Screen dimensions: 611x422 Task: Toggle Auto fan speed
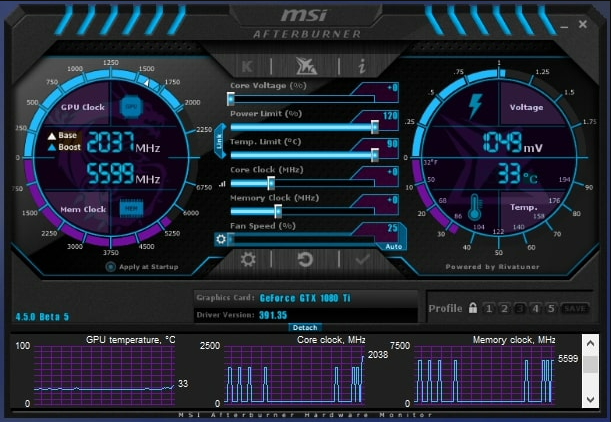coord(394,246)
